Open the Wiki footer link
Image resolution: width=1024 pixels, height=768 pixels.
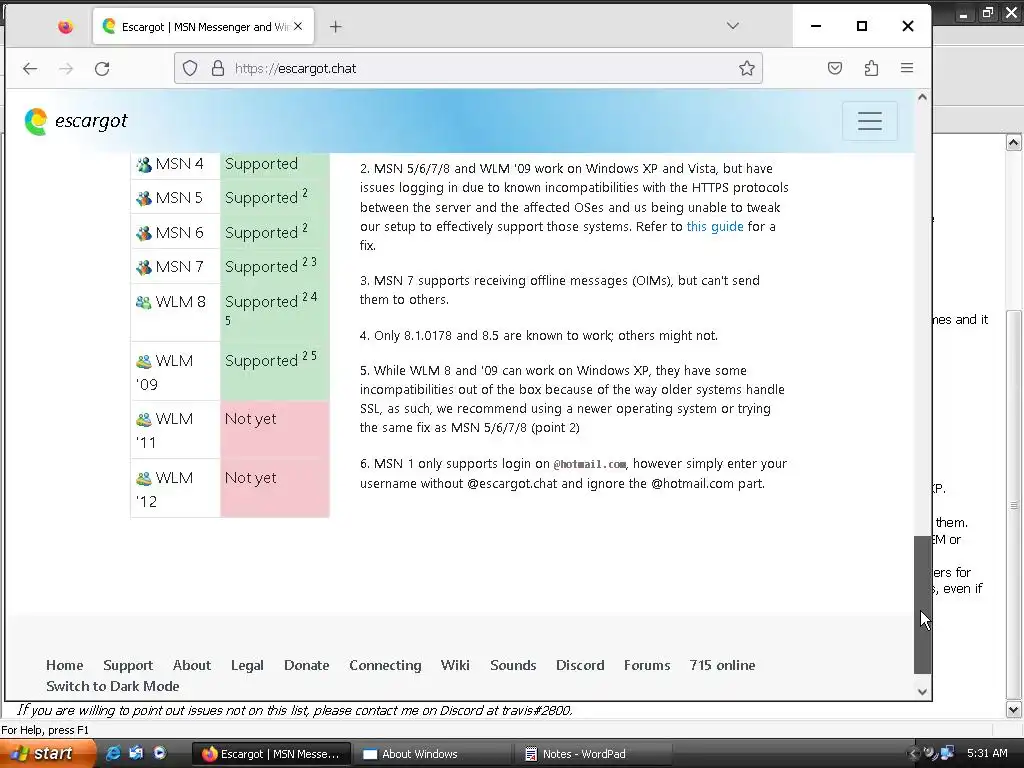pos(455,665)
